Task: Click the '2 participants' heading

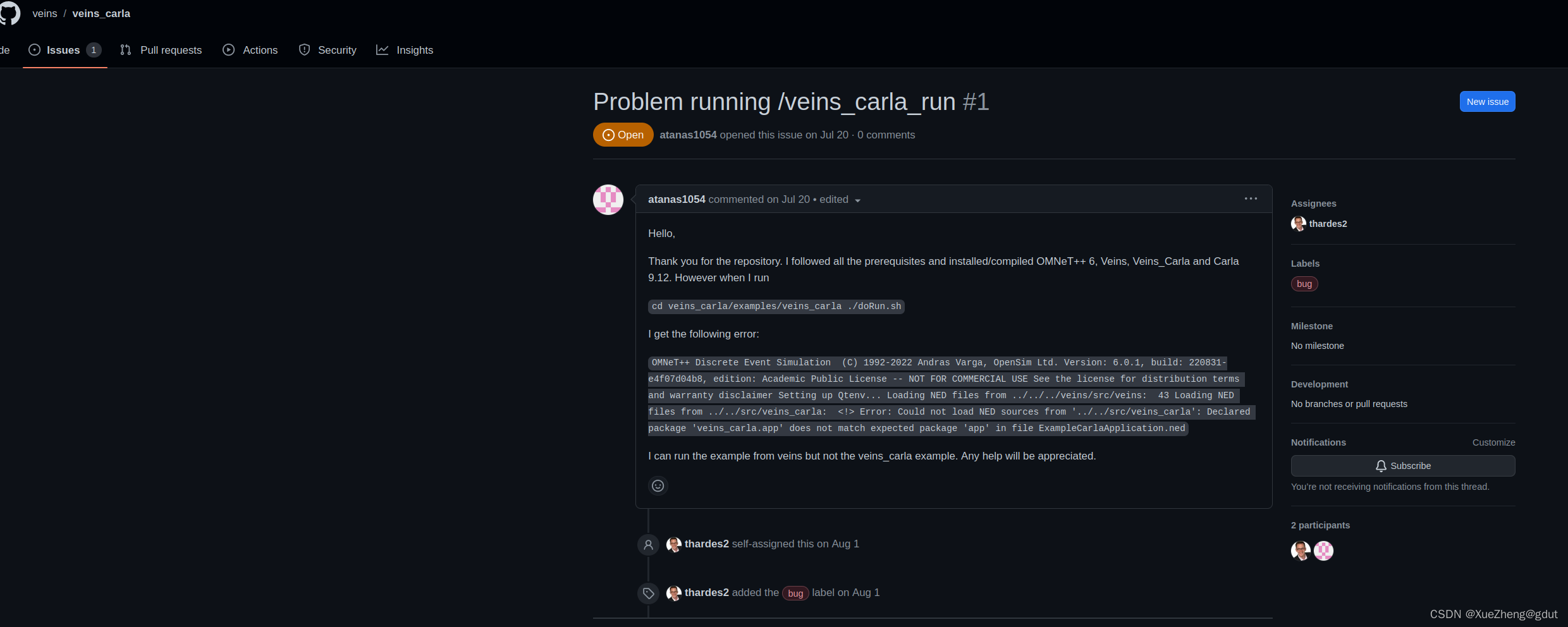Action: tap(1320, 525)
